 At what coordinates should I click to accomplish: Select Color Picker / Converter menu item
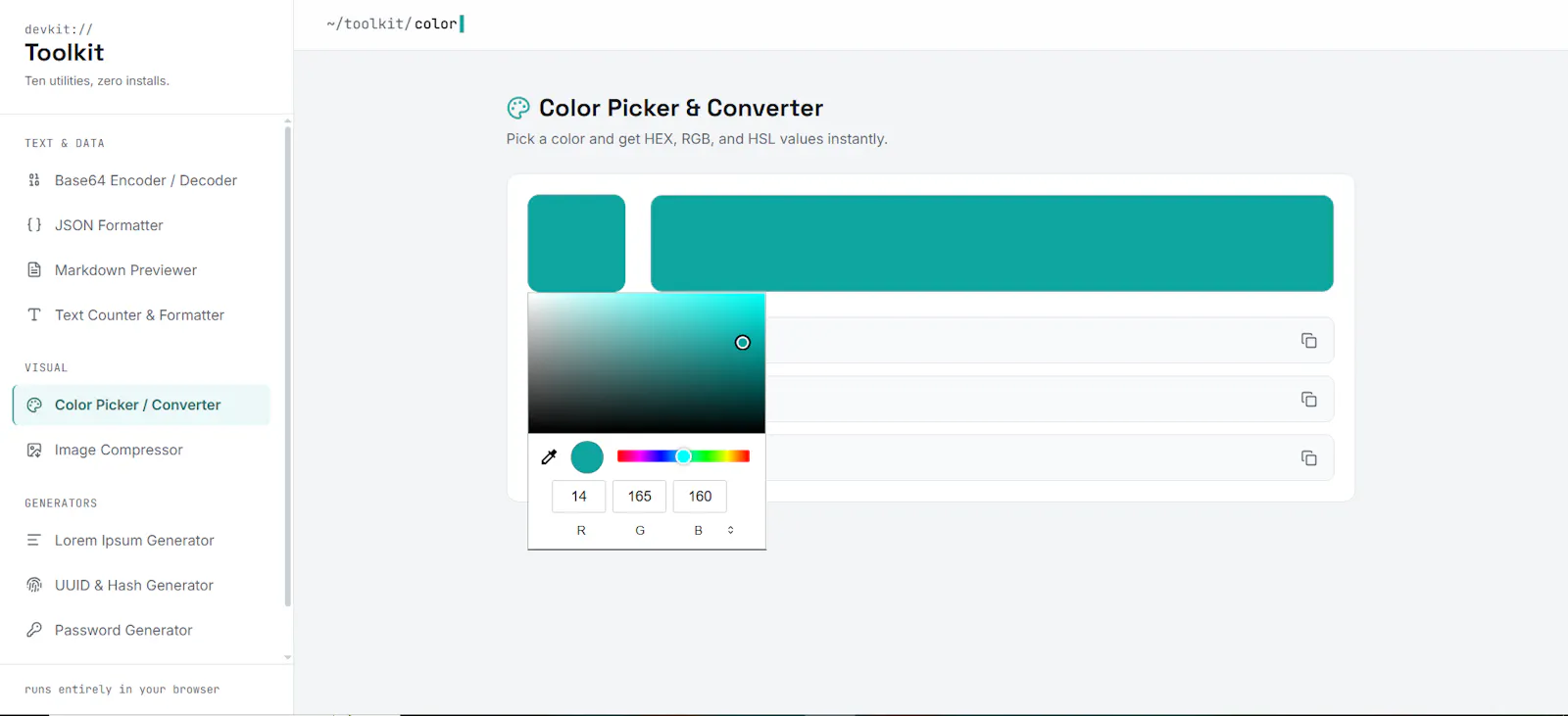pyautogui.click(x=141, y=406)
